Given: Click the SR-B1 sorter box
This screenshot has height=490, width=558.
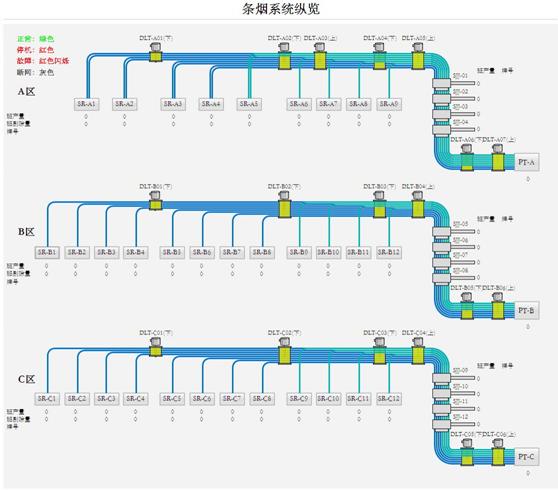Looking at the screenshot, I should click(47, 252).
